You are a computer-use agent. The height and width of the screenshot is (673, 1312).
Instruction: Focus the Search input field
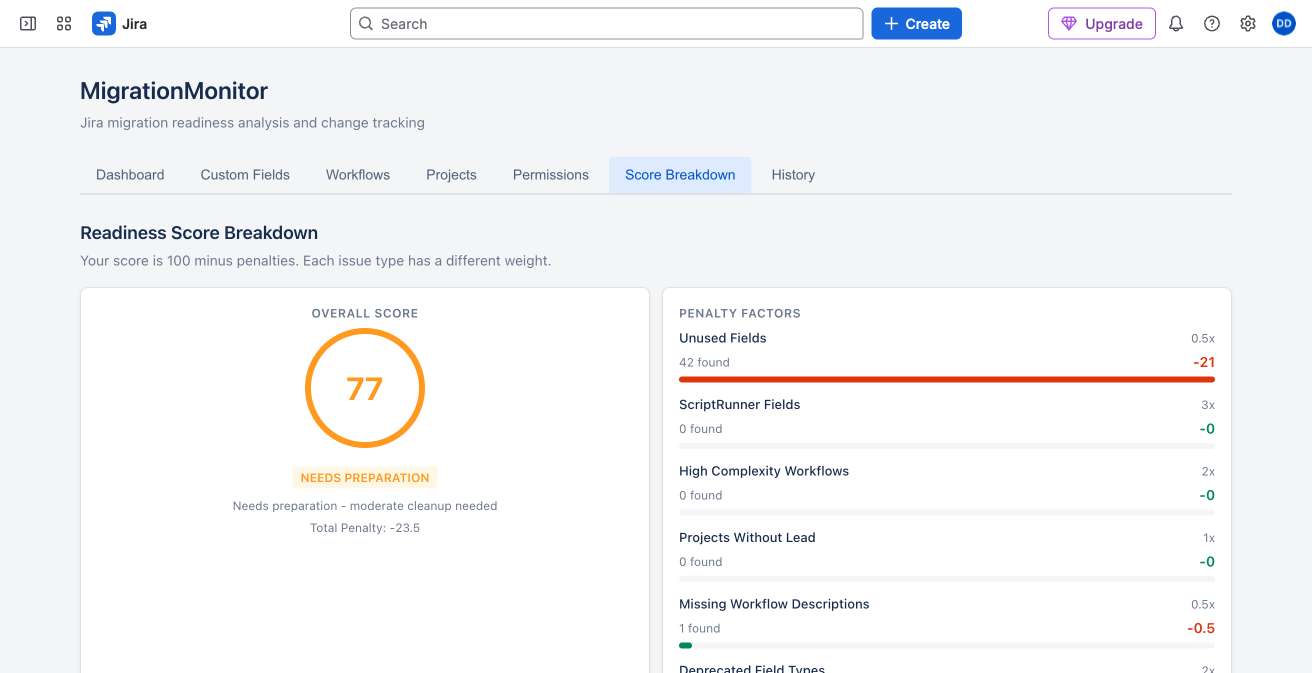click(x=606, y=23)
